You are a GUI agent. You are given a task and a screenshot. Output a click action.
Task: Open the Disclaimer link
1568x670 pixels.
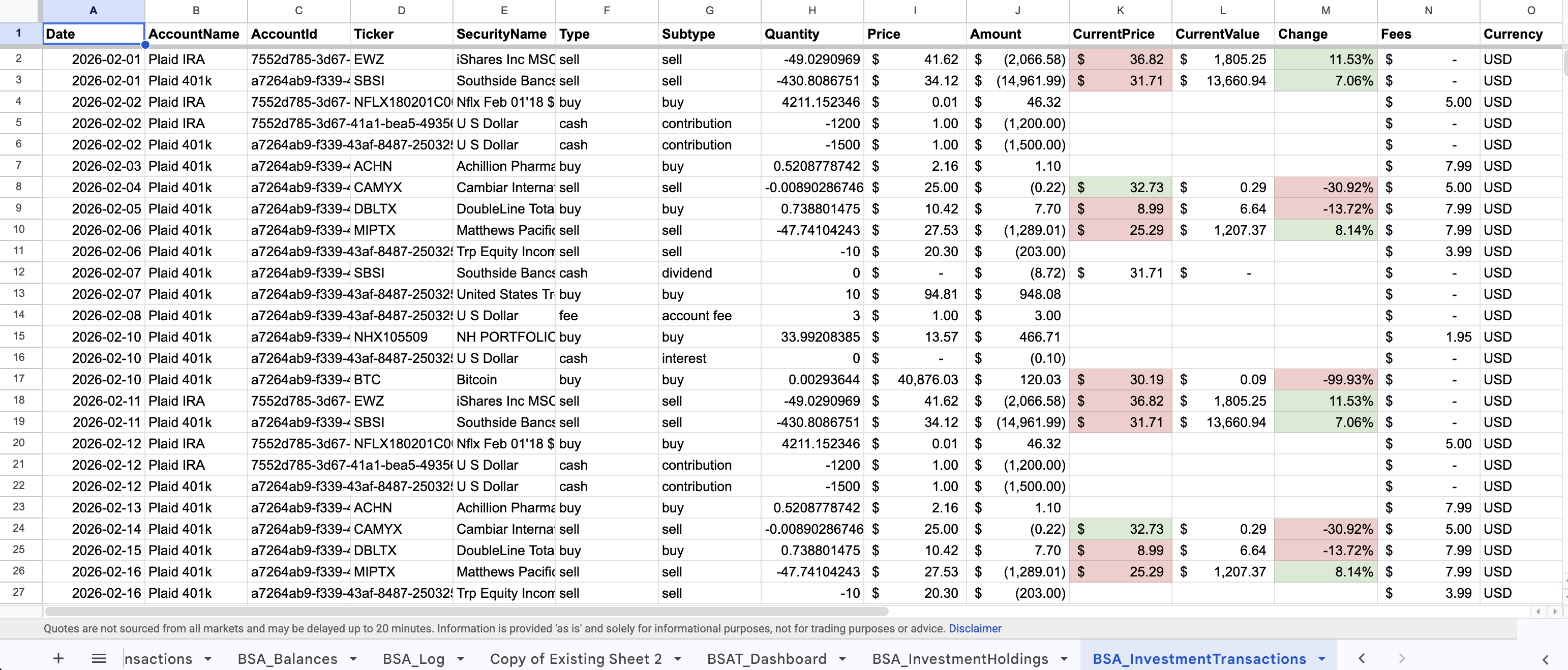point(975,629)
